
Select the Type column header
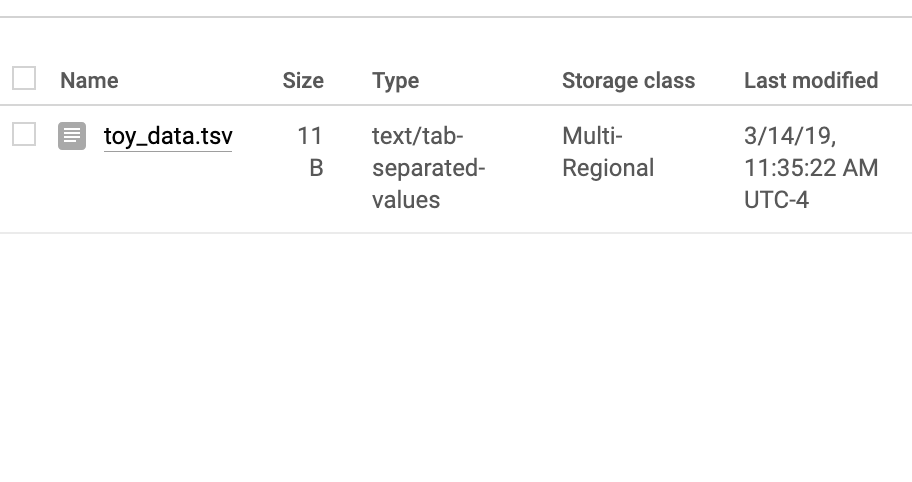(396, 81)
